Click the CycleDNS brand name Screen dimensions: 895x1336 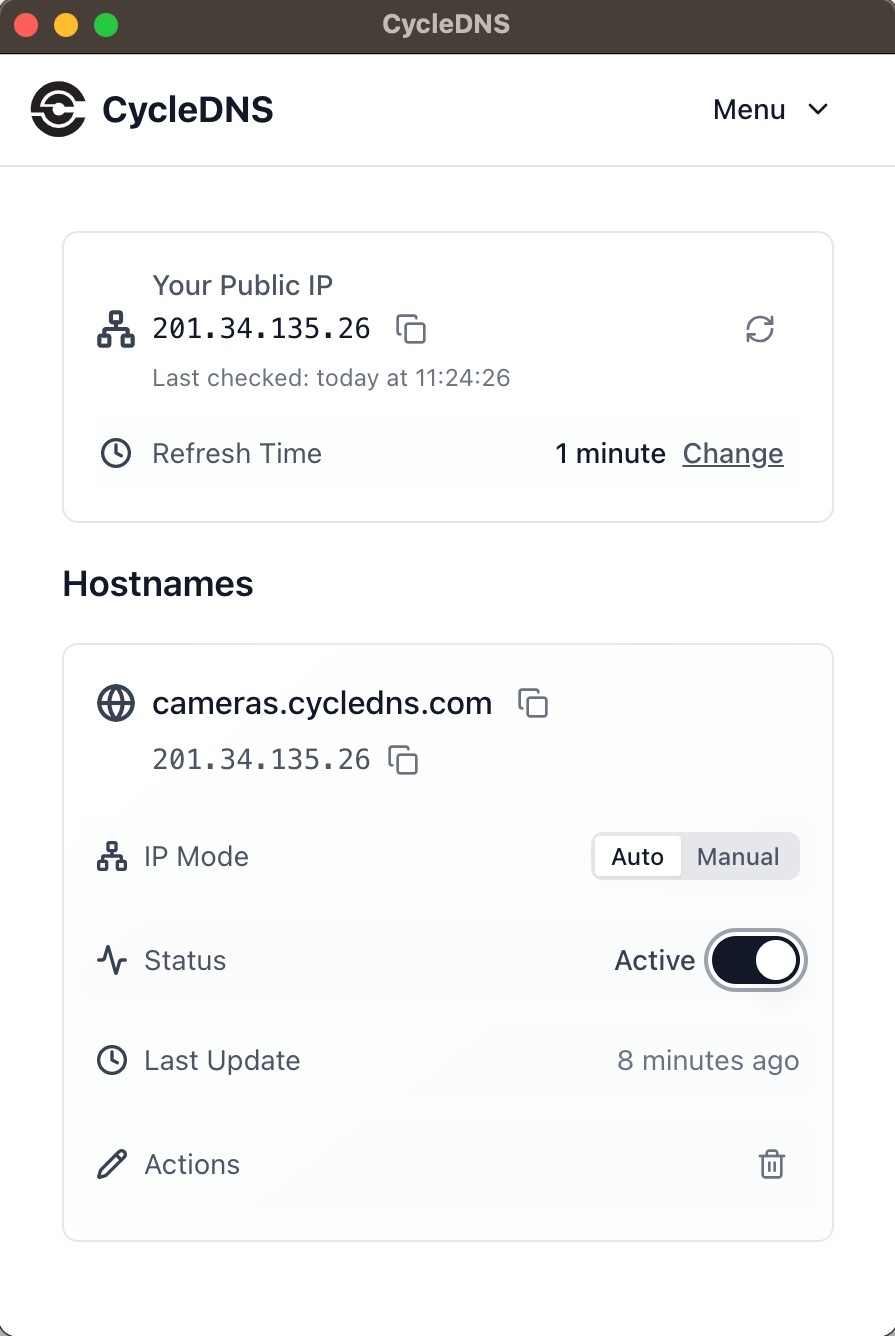pos(188,110)
